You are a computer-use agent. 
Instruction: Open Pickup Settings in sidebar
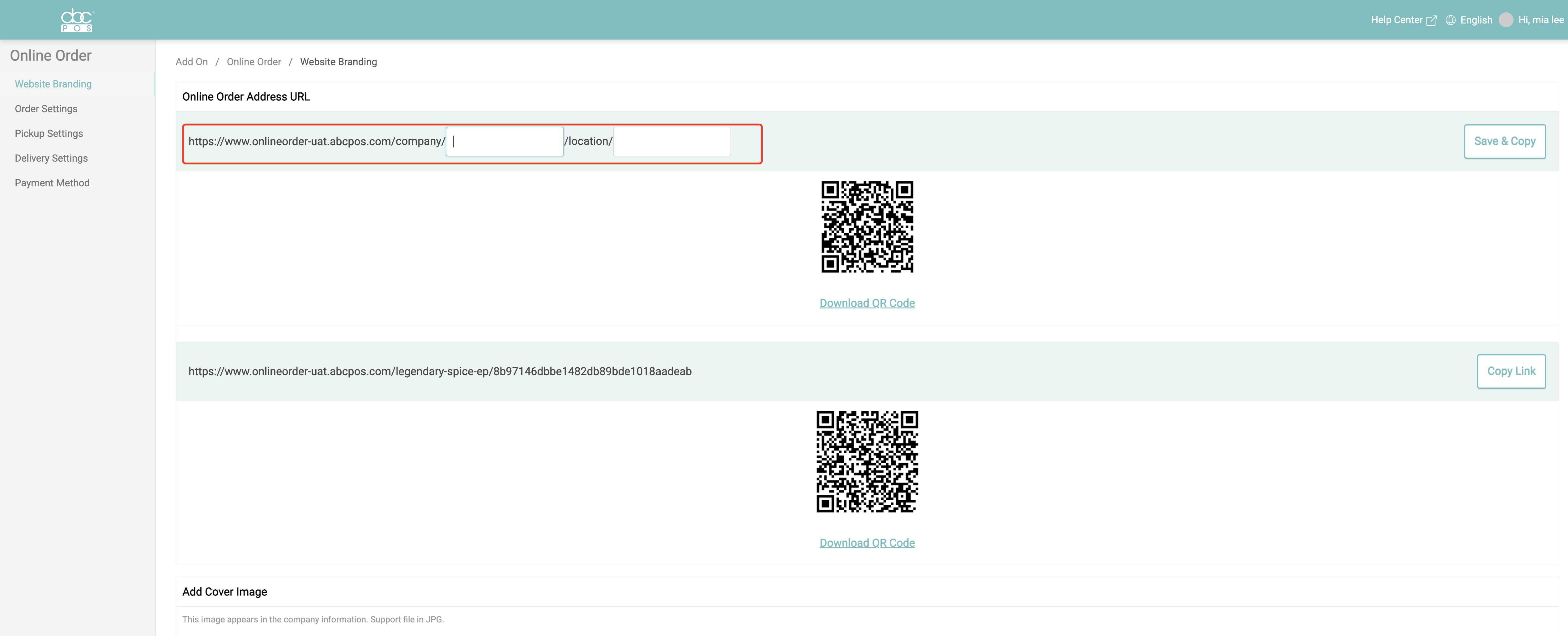(49, 133)
